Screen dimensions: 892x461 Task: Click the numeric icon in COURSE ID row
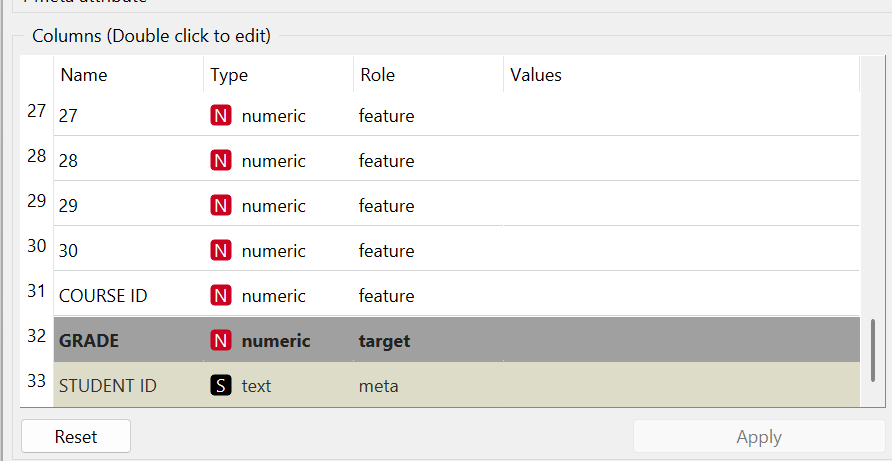[x=221, y=295]
